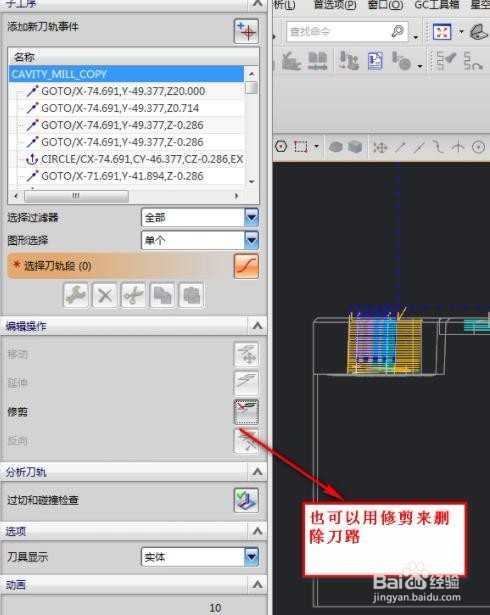Click the paste segment icon
Image resolution: width=490 pixels, height=615 pixels.
pyautogui.click(x=191, y=295)
